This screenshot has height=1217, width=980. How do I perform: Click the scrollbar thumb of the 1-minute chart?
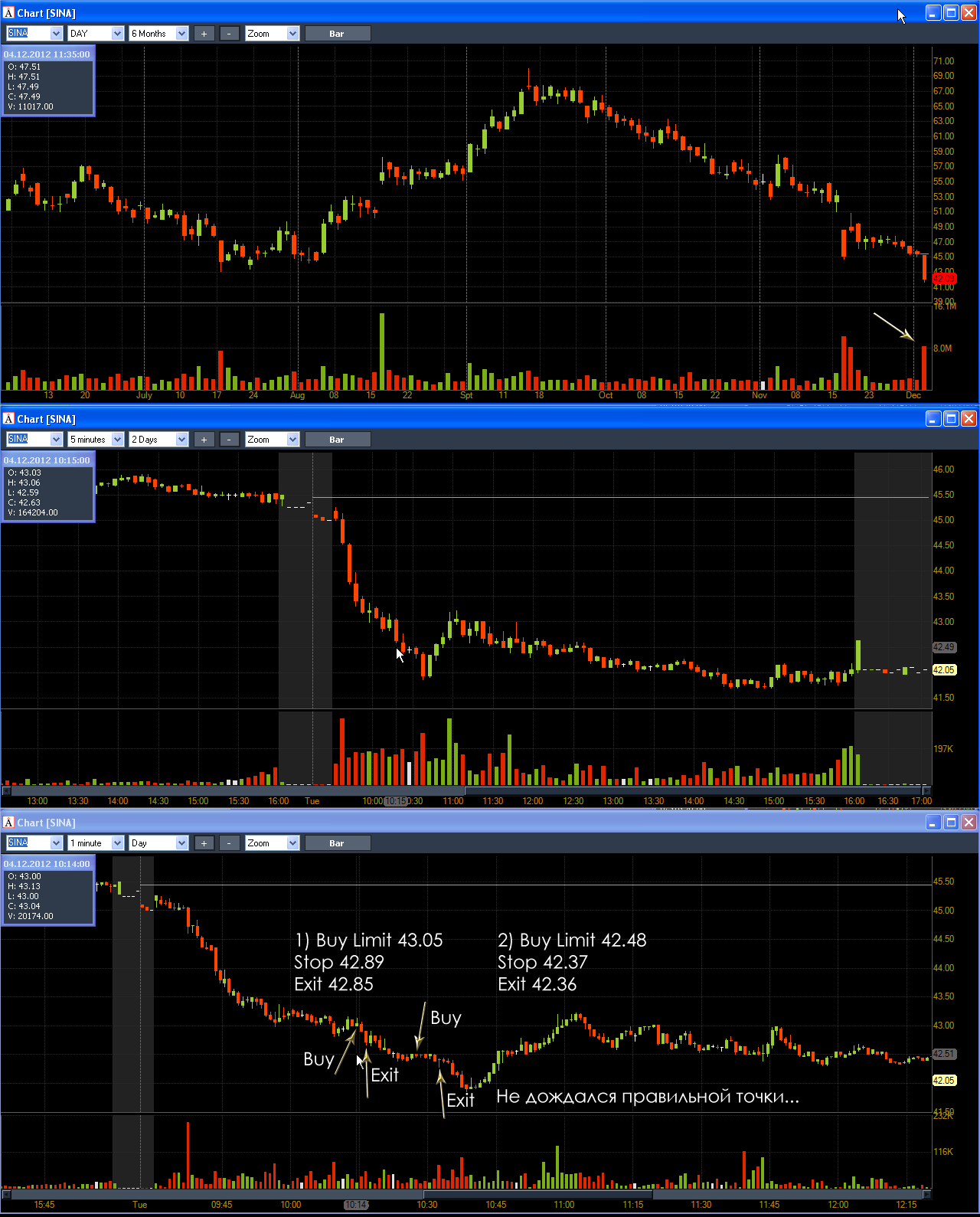[537, 1194]
